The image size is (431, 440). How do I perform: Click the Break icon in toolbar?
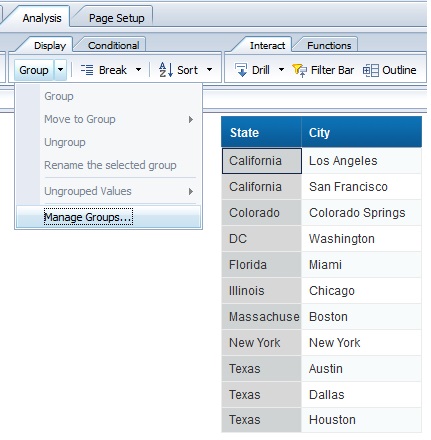[87, 70]
